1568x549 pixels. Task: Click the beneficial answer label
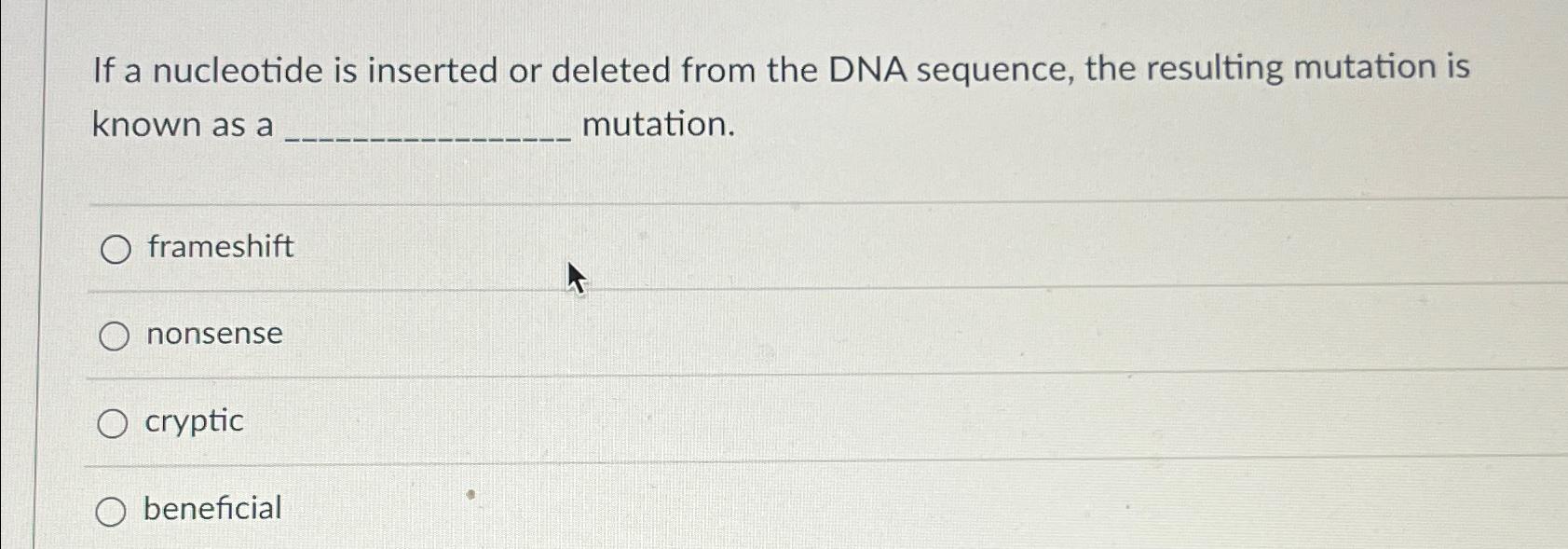point(211,508)
